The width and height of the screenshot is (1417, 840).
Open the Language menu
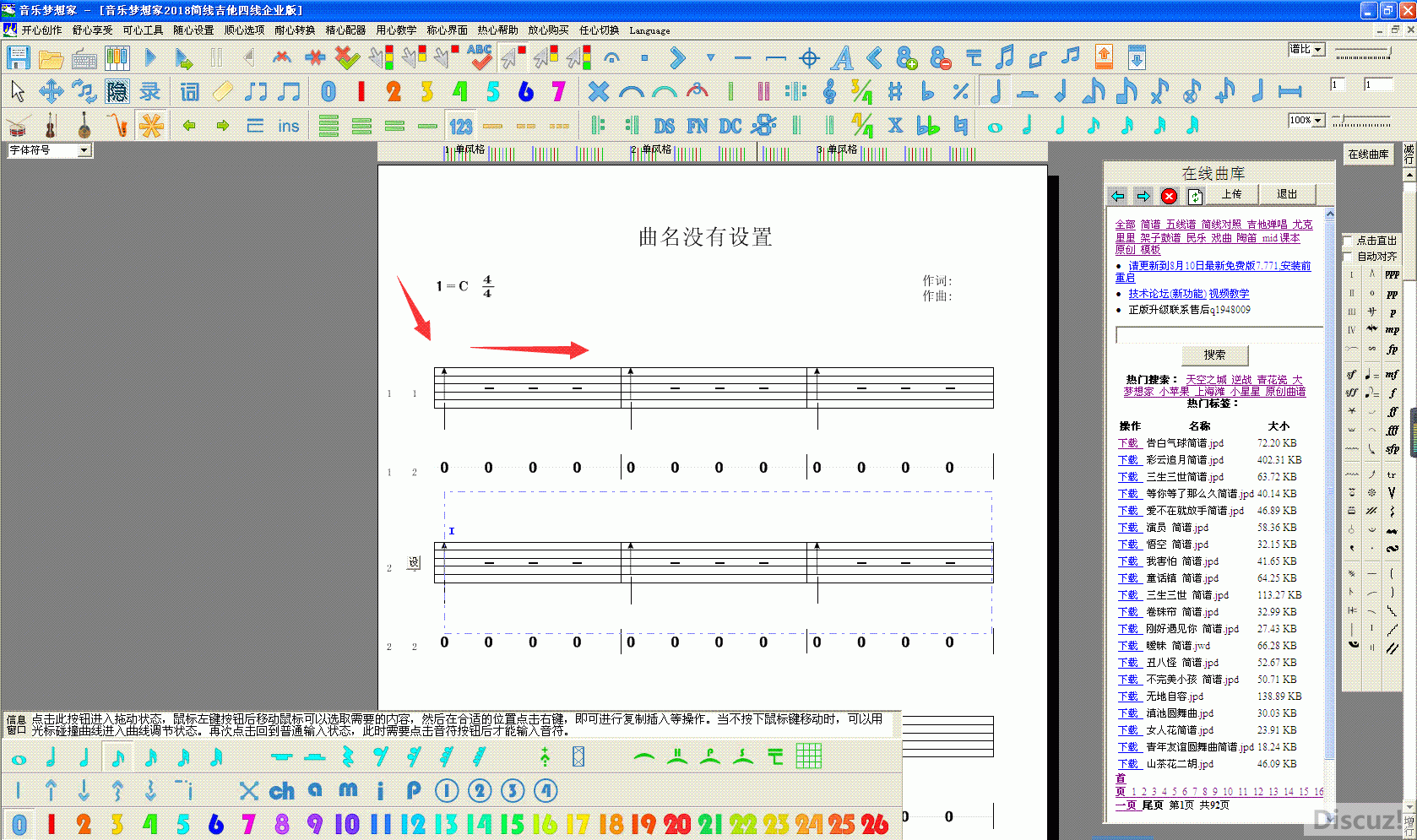pyautogui.click(x=649, y=30)
